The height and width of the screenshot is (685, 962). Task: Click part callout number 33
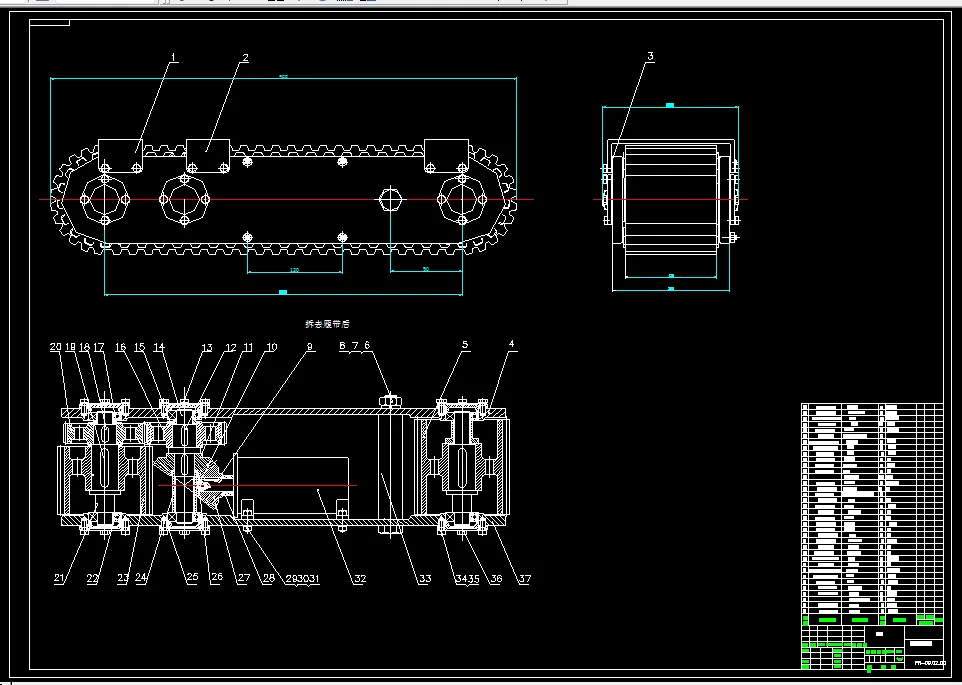pos(425,578)
